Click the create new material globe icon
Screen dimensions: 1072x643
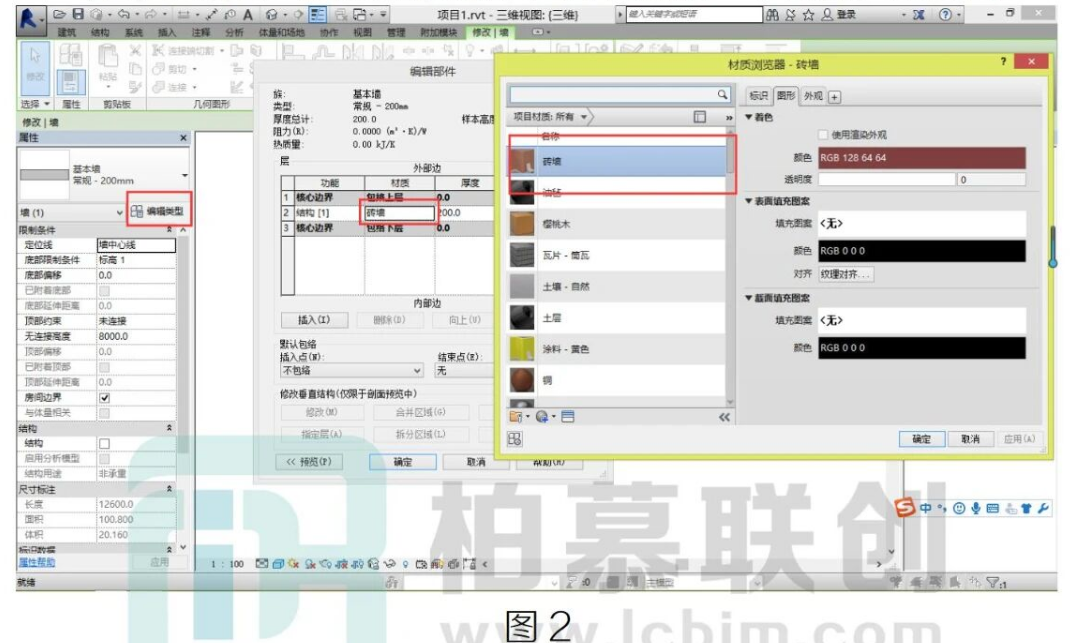click(x=542, y=416)
